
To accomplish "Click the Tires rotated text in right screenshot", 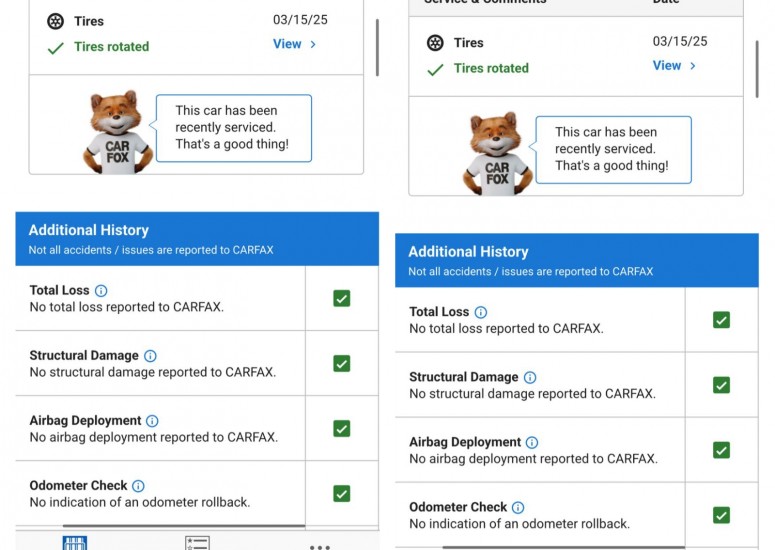I will click(491, 69).
